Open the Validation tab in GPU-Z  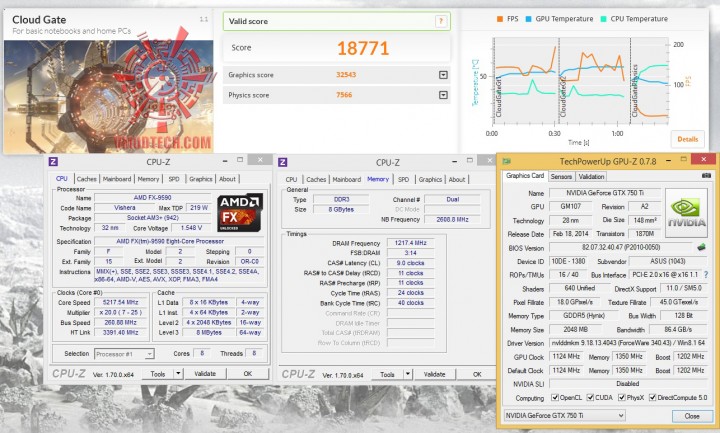(x=591, y=176)
